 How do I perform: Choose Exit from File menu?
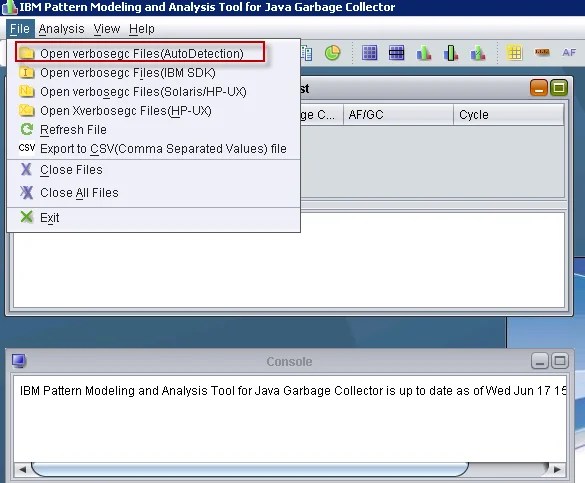click(153, 217)
